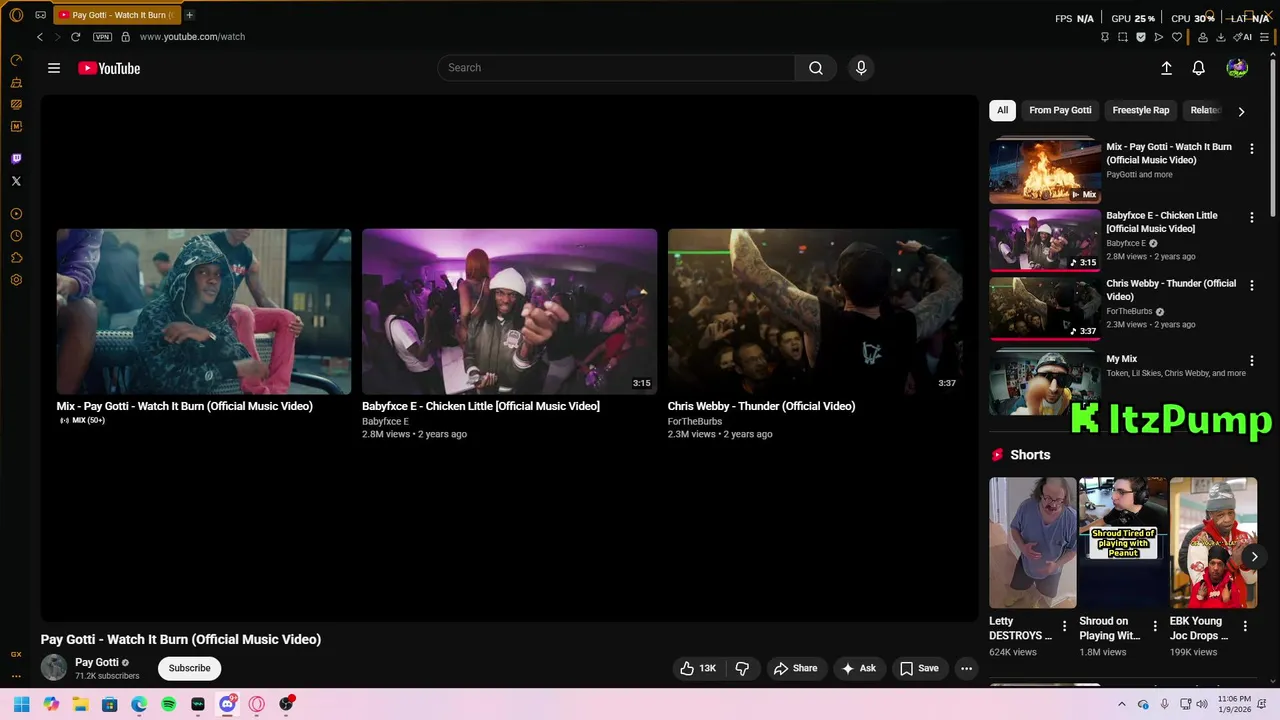The height and width of the screenshot is (720, 1280).
Task: Go to the YouTube home logo
Action: pyautogui.click(x=109, y=68)
